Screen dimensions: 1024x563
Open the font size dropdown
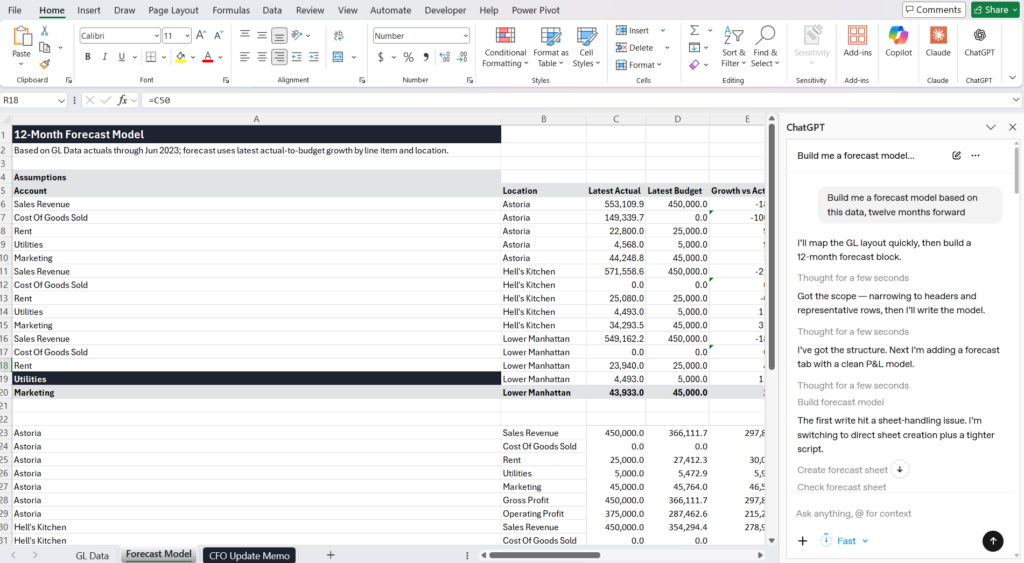coord(187,36)
